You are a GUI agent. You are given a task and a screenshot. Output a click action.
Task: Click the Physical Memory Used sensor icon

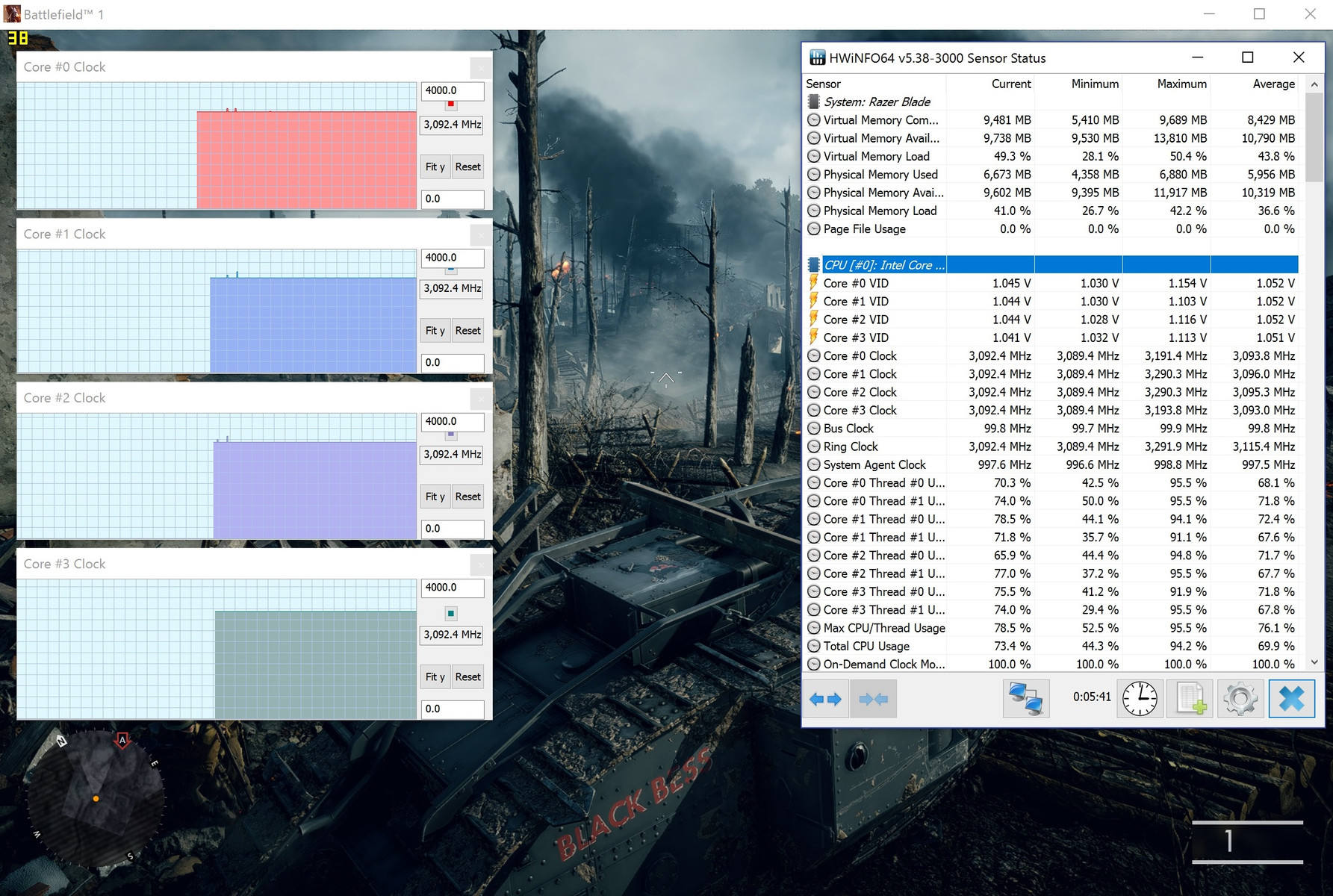coord(814,174)
